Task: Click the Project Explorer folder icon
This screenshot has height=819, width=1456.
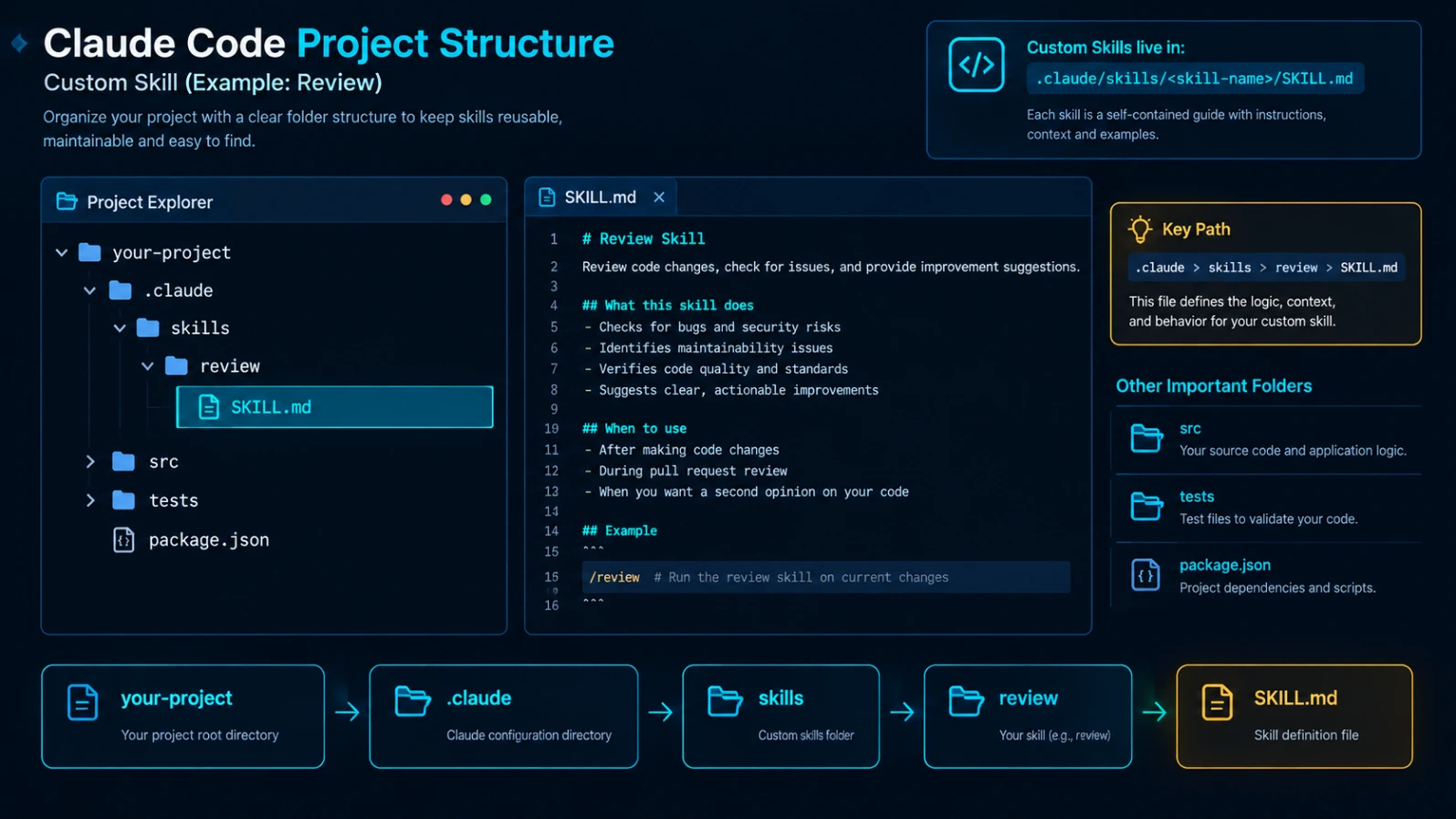Action: pyautogui.click(x=67, y=202)
